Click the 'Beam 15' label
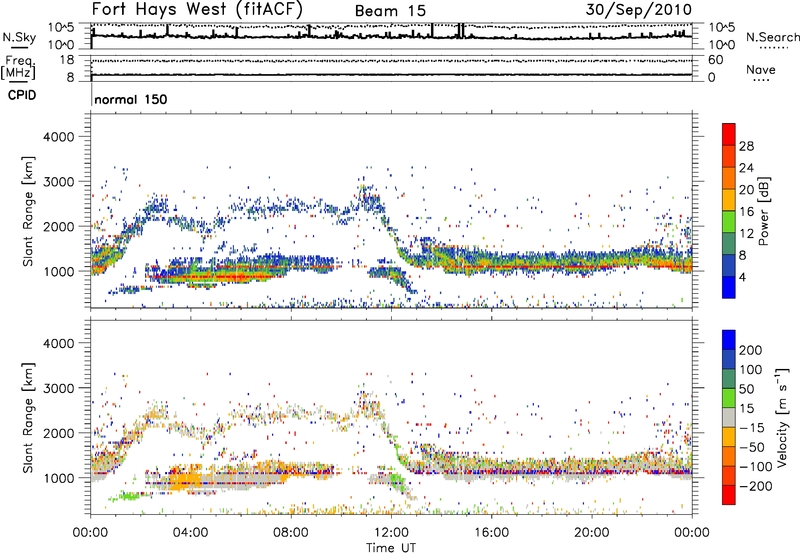This screenshot has width=800, height=554. (390, 11)
